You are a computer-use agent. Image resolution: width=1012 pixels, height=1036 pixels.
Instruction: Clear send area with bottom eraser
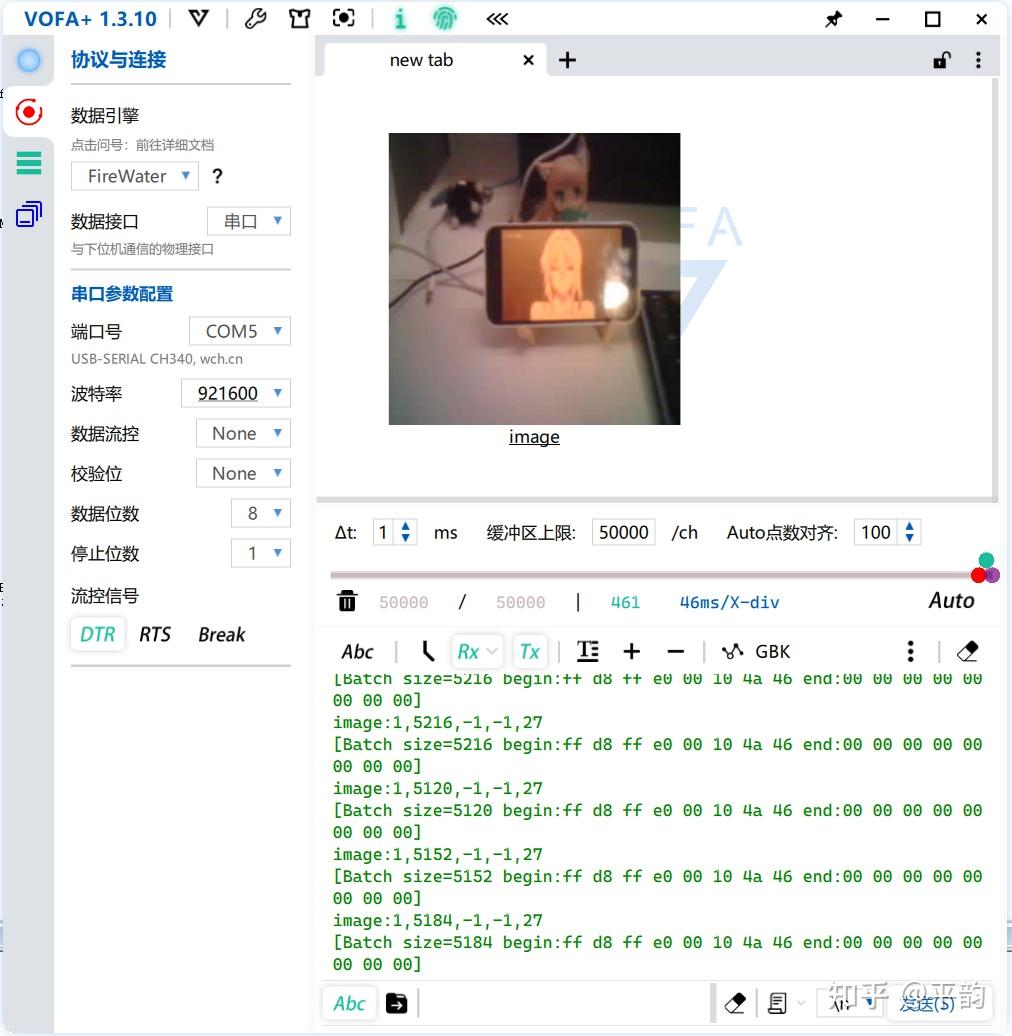pyautogui.click(x=735, y=1004)
